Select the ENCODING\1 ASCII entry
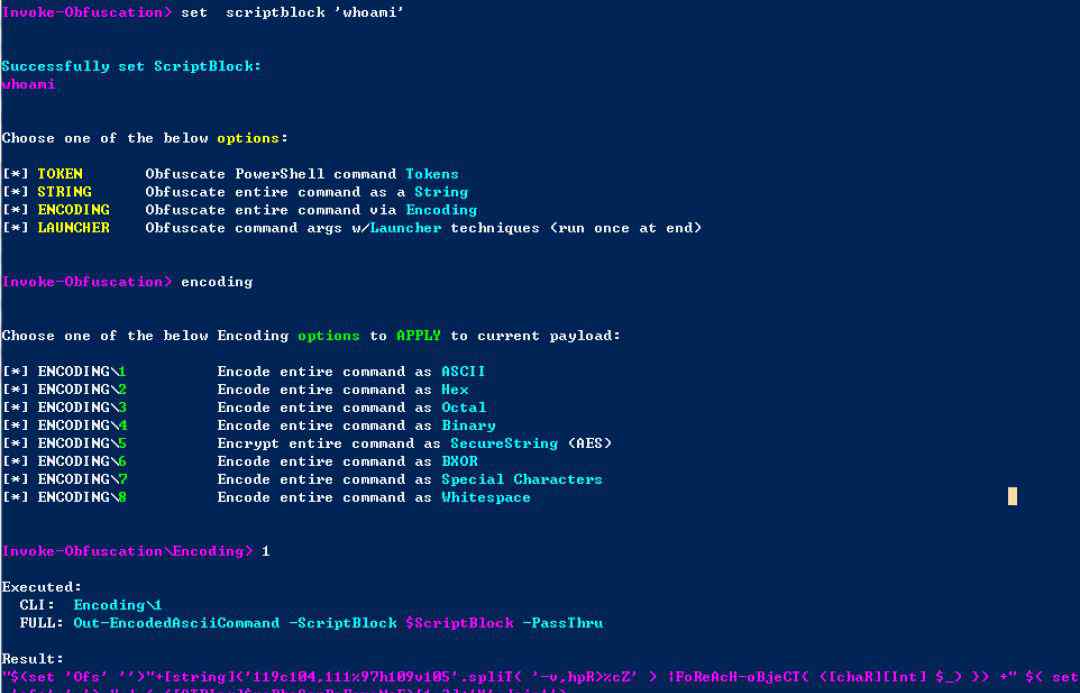 (82, 372)
